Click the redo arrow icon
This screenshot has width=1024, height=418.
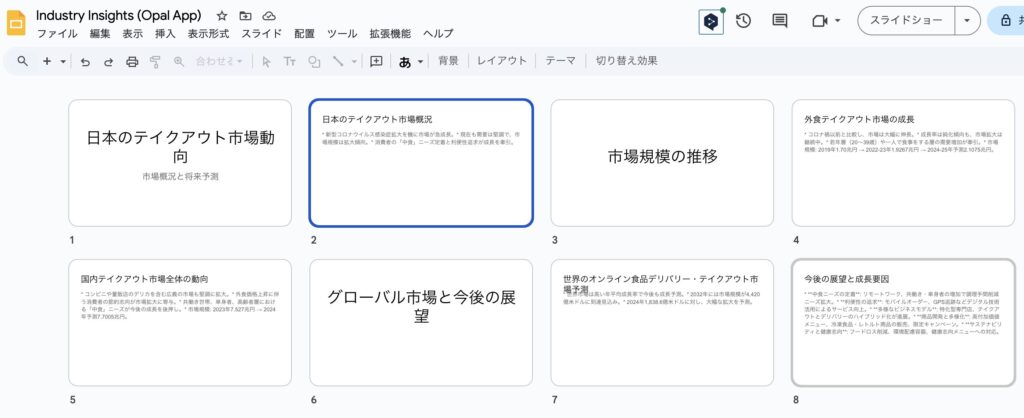pyautogui.click(x=108, y=61)
